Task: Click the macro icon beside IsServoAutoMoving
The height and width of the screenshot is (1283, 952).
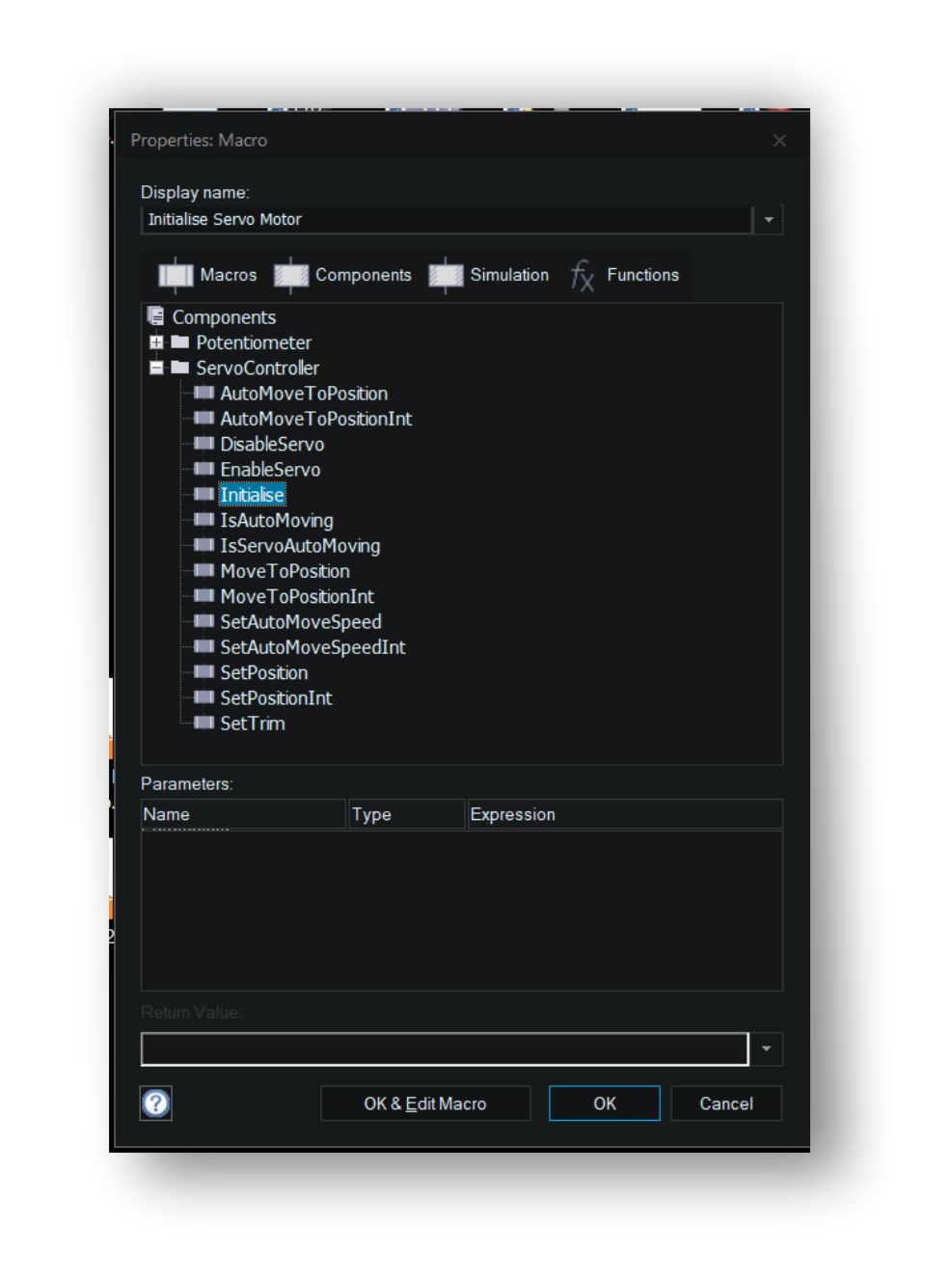Action: pyautogui.click(x=204, y=545)
